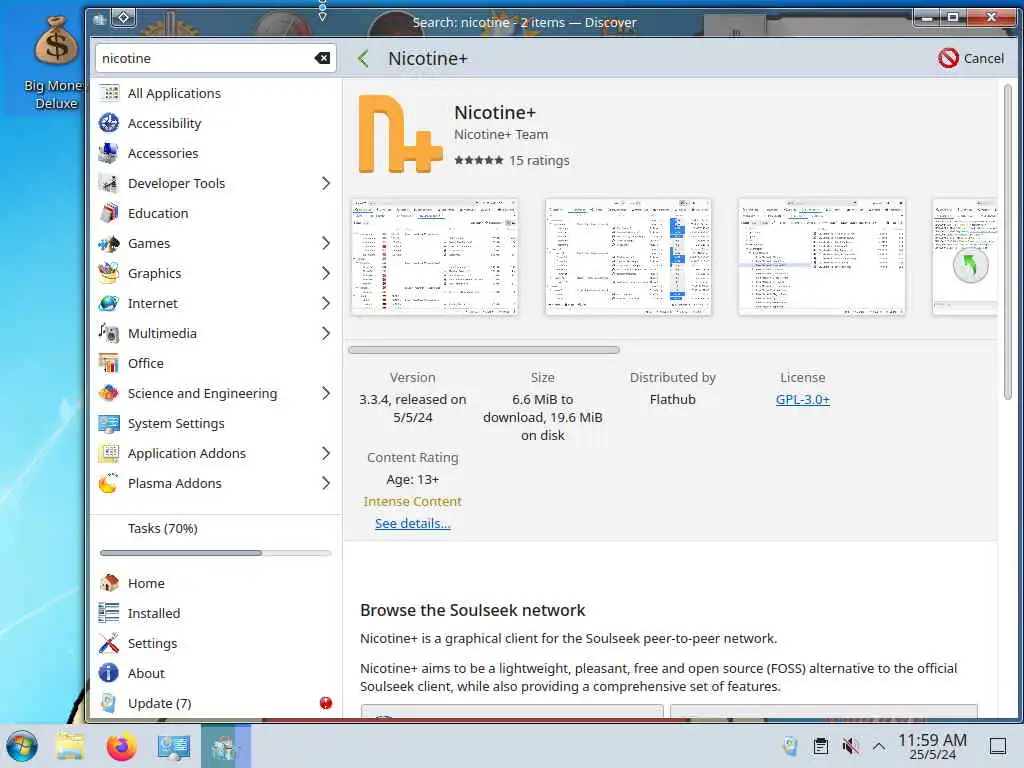
Task: Open Firefox from the taskbar
Action: tap(121, 746)
